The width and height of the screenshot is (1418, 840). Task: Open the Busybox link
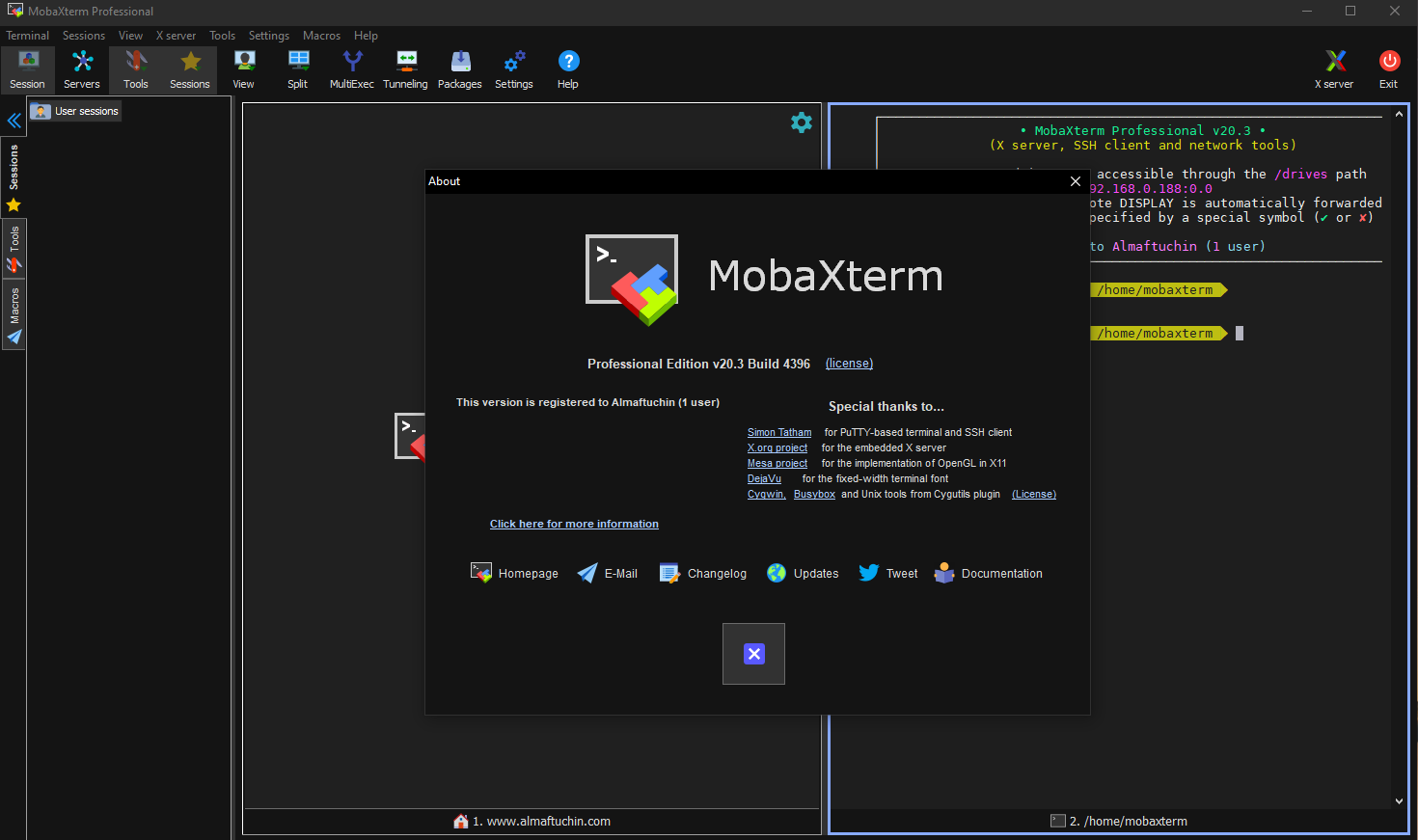[x=814, y=495]
